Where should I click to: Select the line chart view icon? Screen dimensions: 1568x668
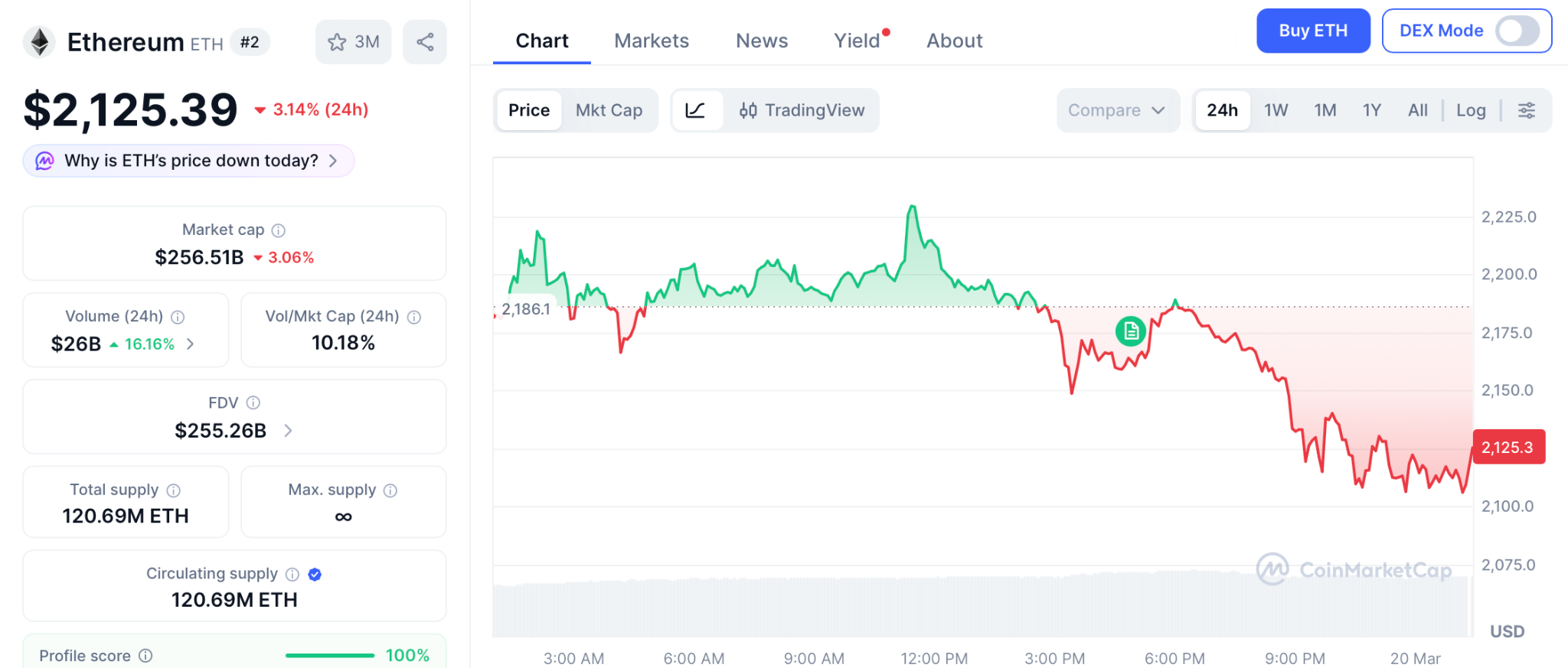[x=695, y=110]
